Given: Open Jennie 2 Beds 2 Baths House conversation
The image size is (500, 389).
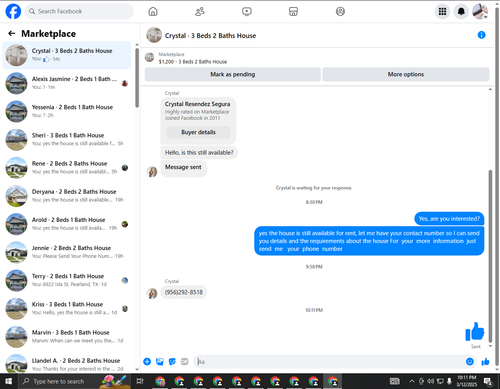Looking at the screenshot, I should coord(67,252).
